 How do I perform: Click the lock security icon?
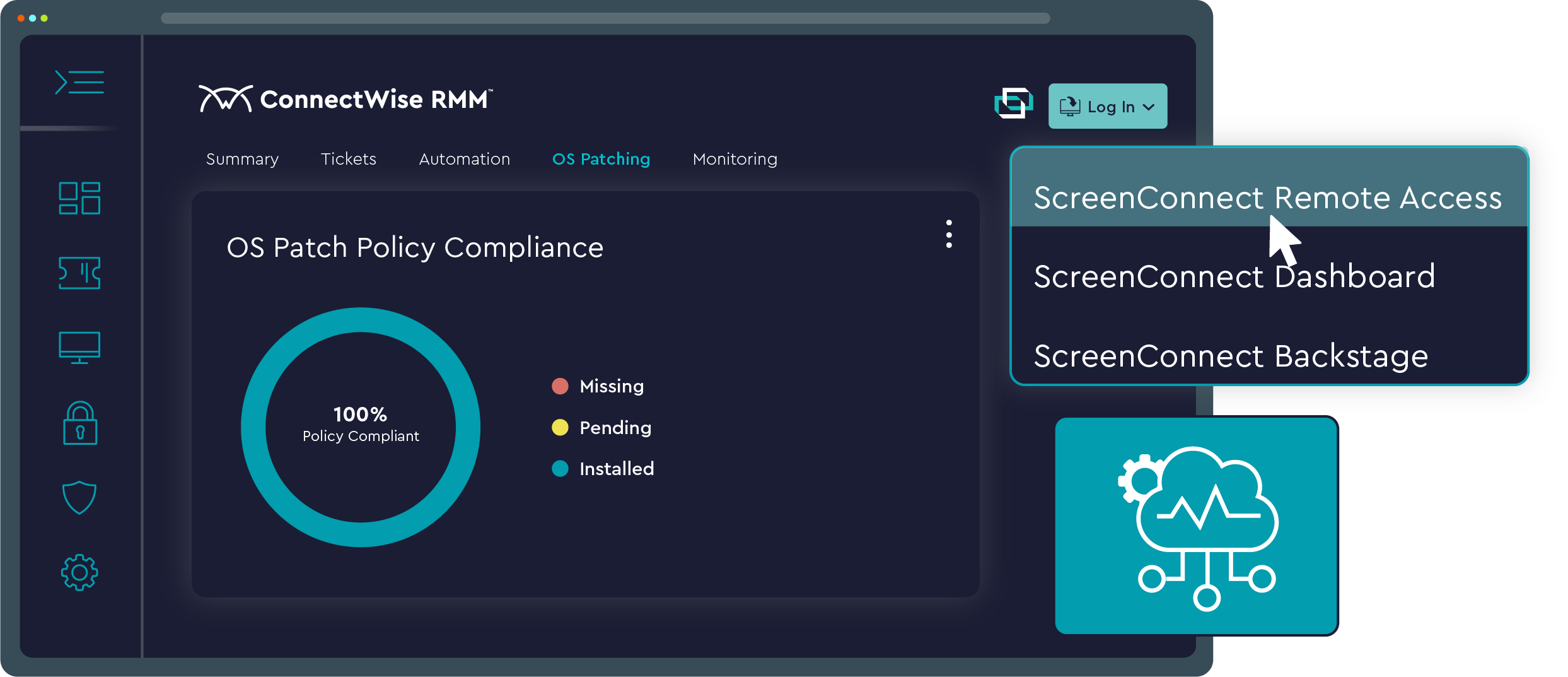[79, 424]
